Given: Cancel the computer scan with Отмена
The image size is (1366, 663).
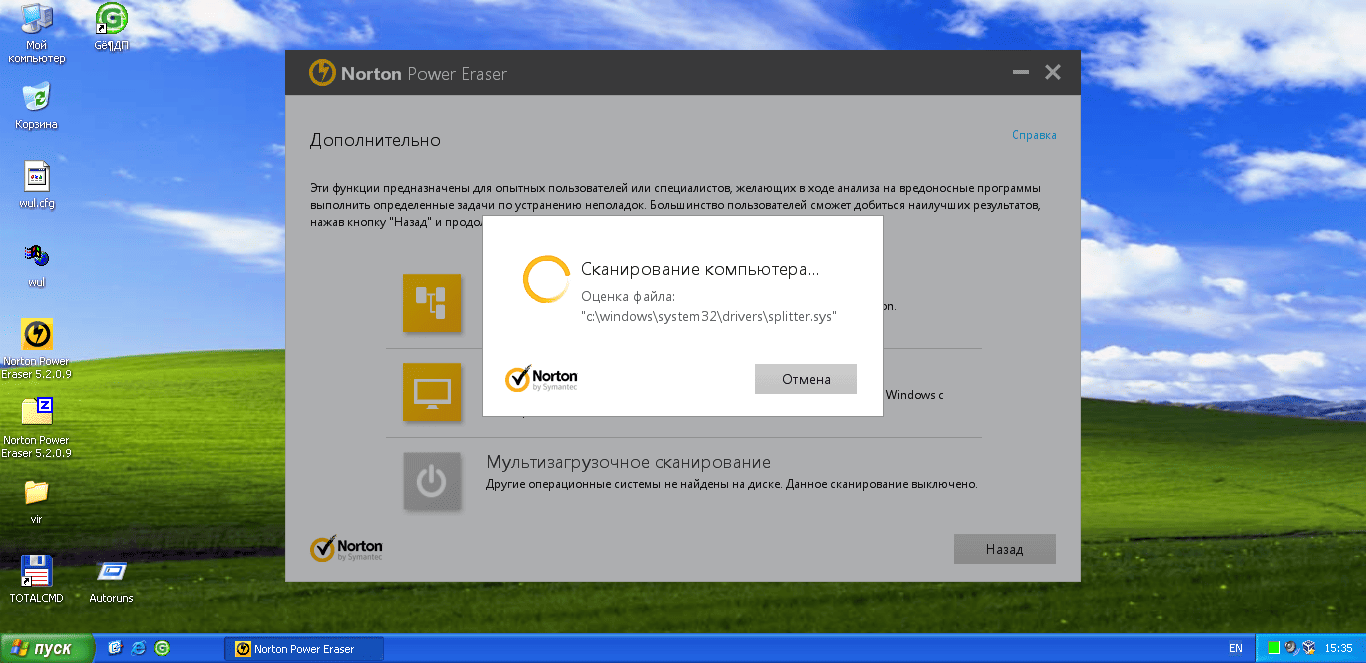Looking at the screenshot, I should pyautogui.click(x=806, y=379).
